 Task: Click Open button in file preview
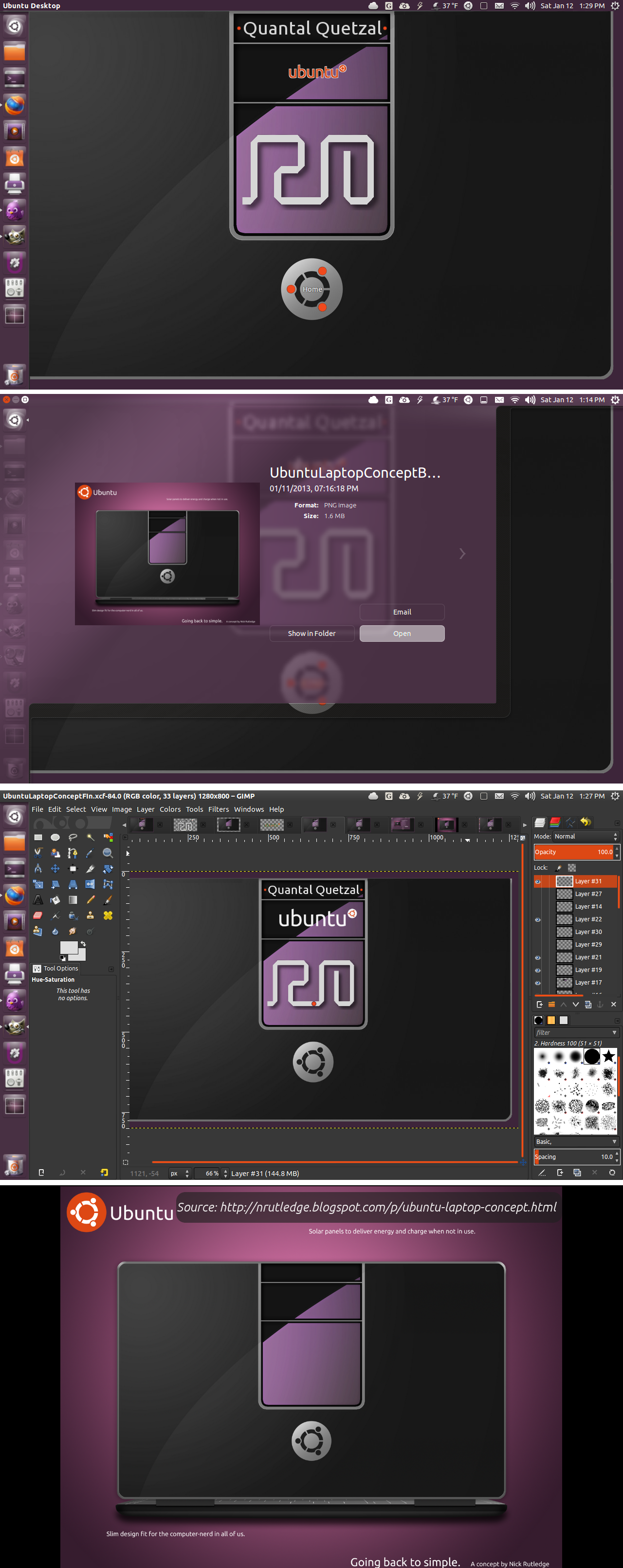point(402,634)
